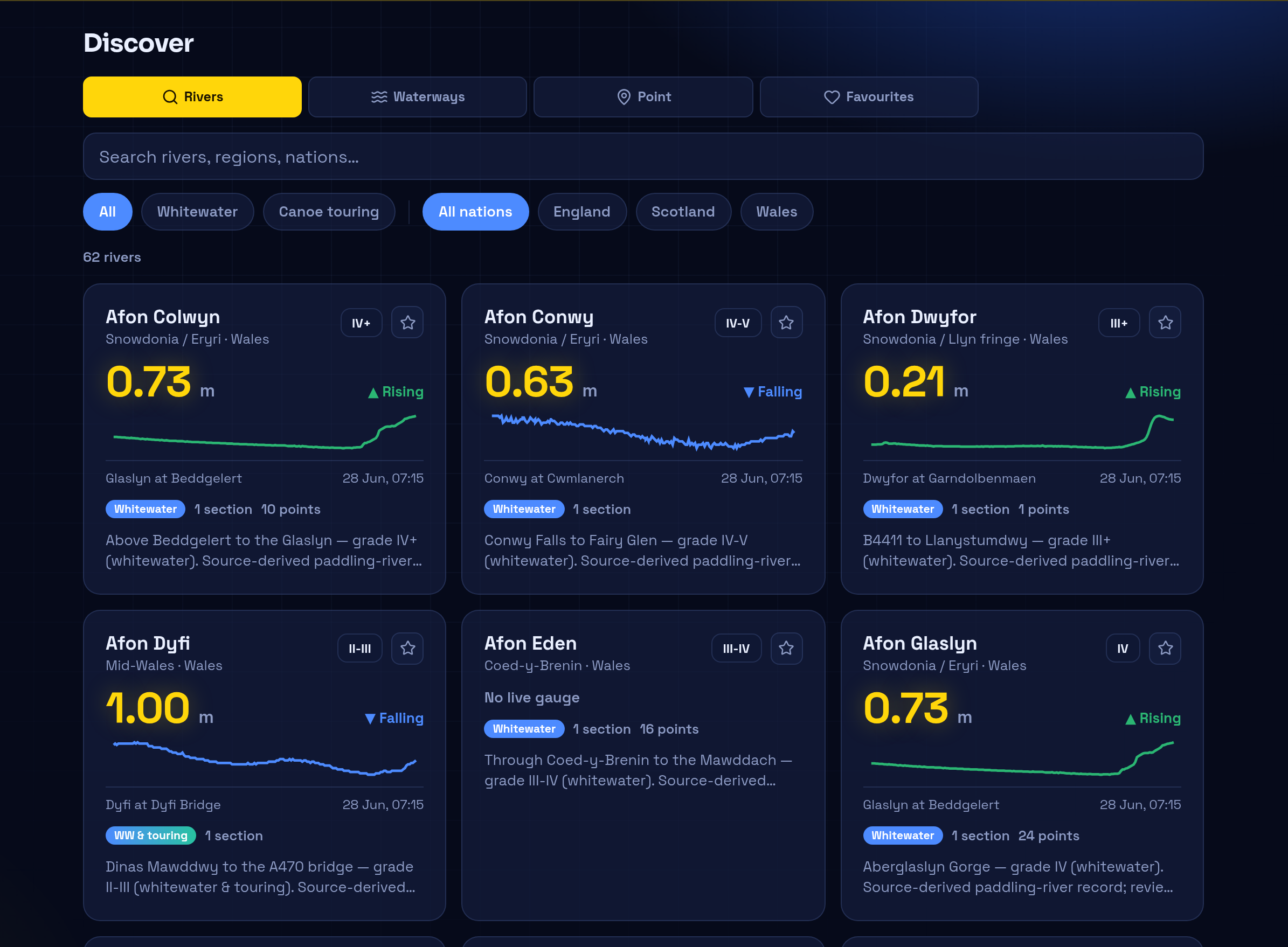Open the Afon Glaslyn river title
This screenshot has height=947, width=1288.
pyautogui.click(x=920, y=643)
